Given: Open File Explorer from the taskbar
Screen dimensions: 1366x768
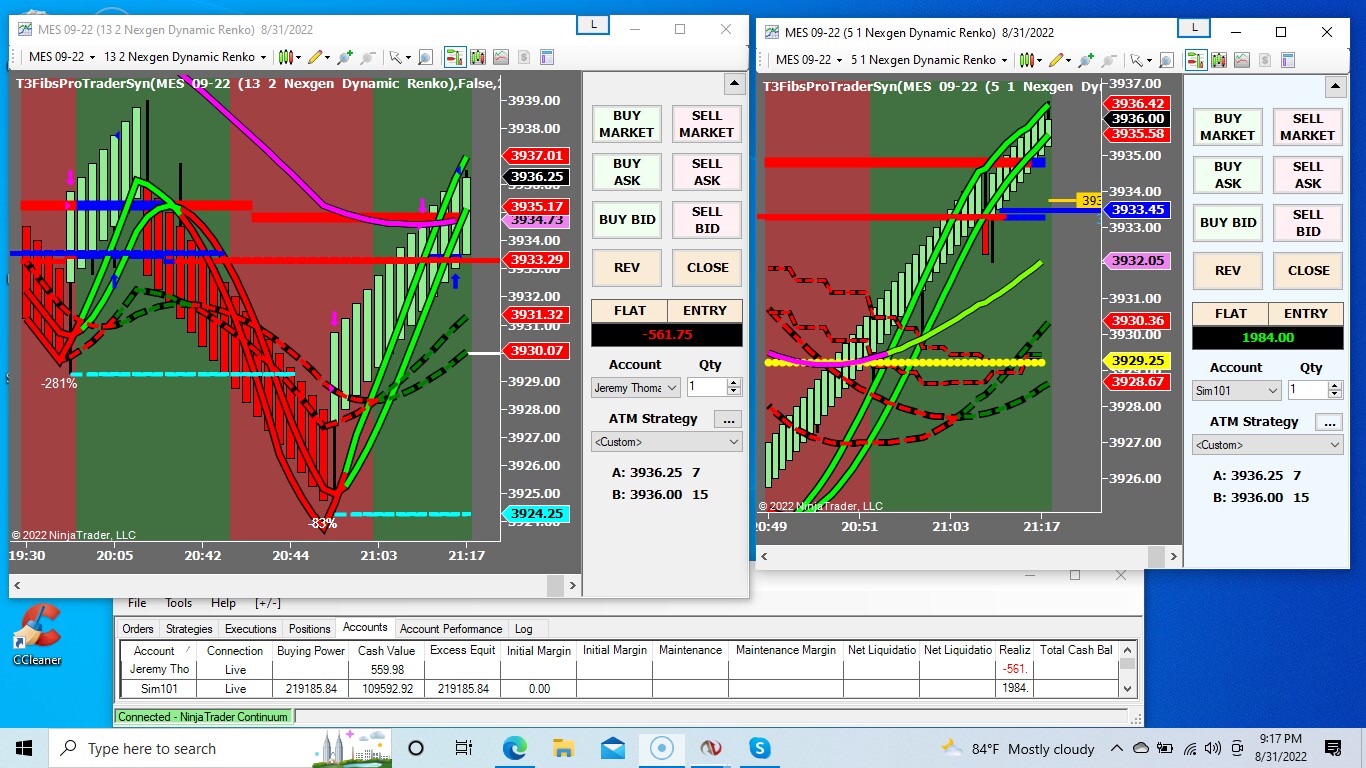Looking at the screenshot, I should 563,748.
